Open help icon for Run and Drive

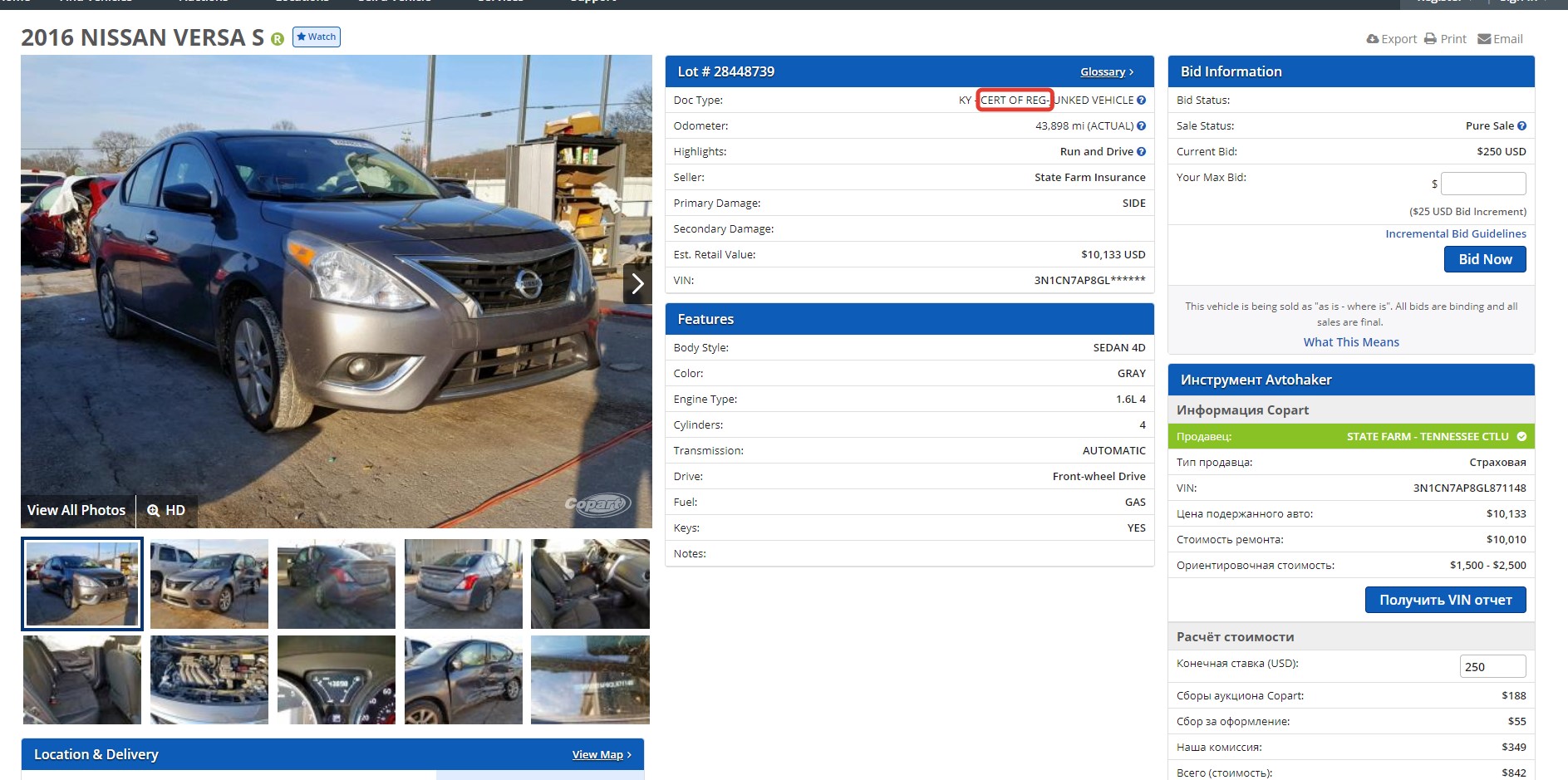[x=1142, y=151]
